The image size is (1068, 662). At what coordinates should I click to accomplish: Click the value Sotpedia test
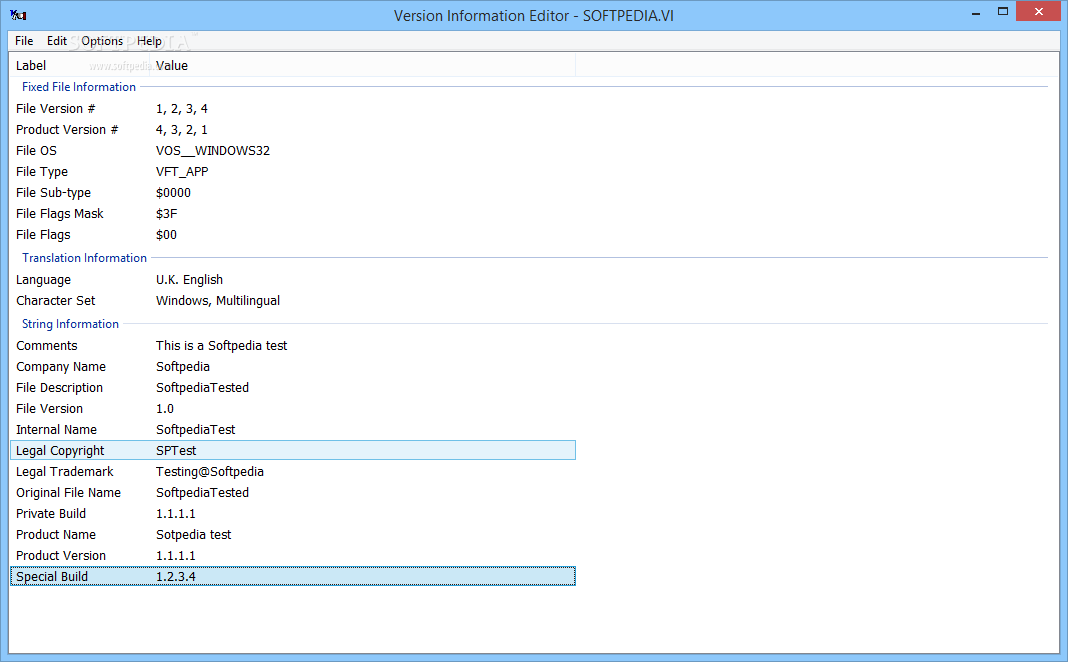(x=193, y=535)
